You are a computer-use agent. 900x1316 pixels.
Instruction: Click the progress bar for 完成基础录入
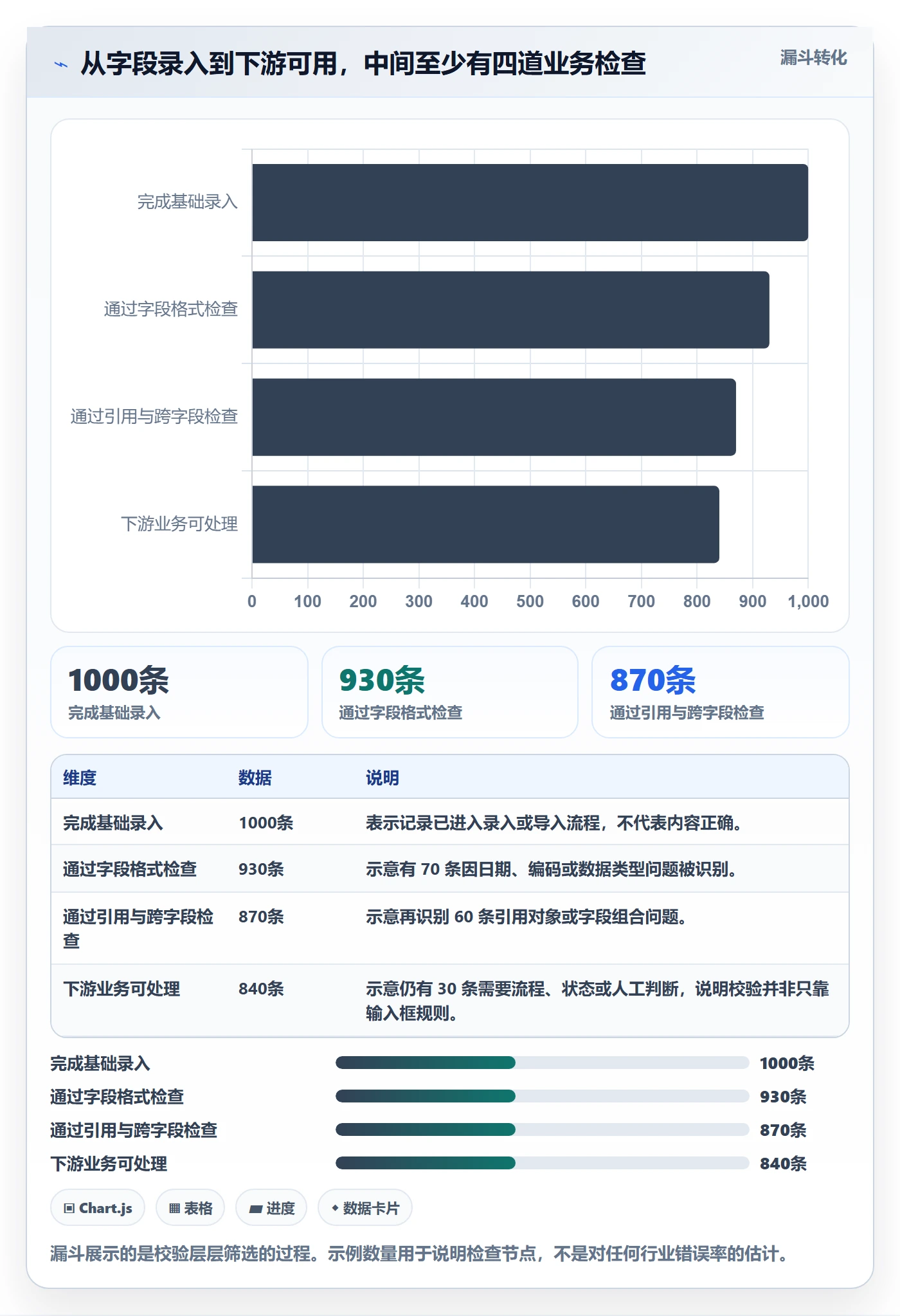[x=542, y=1063]
